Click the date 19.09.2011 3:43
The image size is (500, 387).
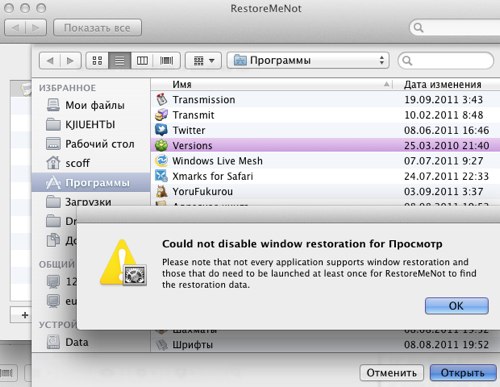(443, 99)
